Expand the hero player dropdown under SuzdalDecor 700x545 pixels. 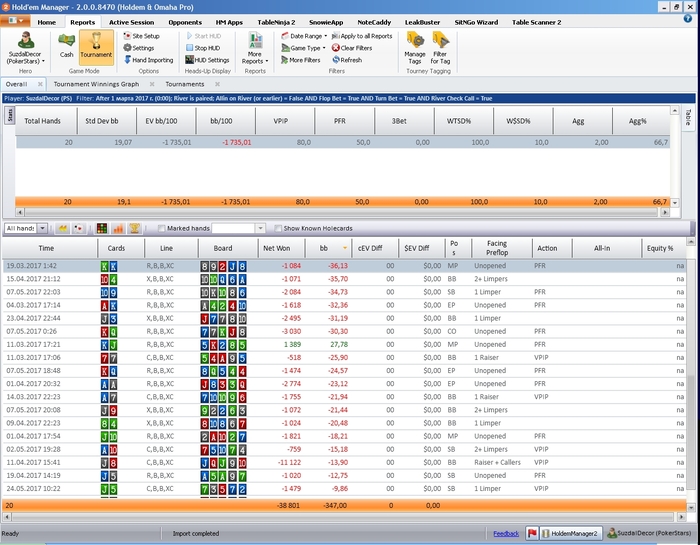[43, 61]
